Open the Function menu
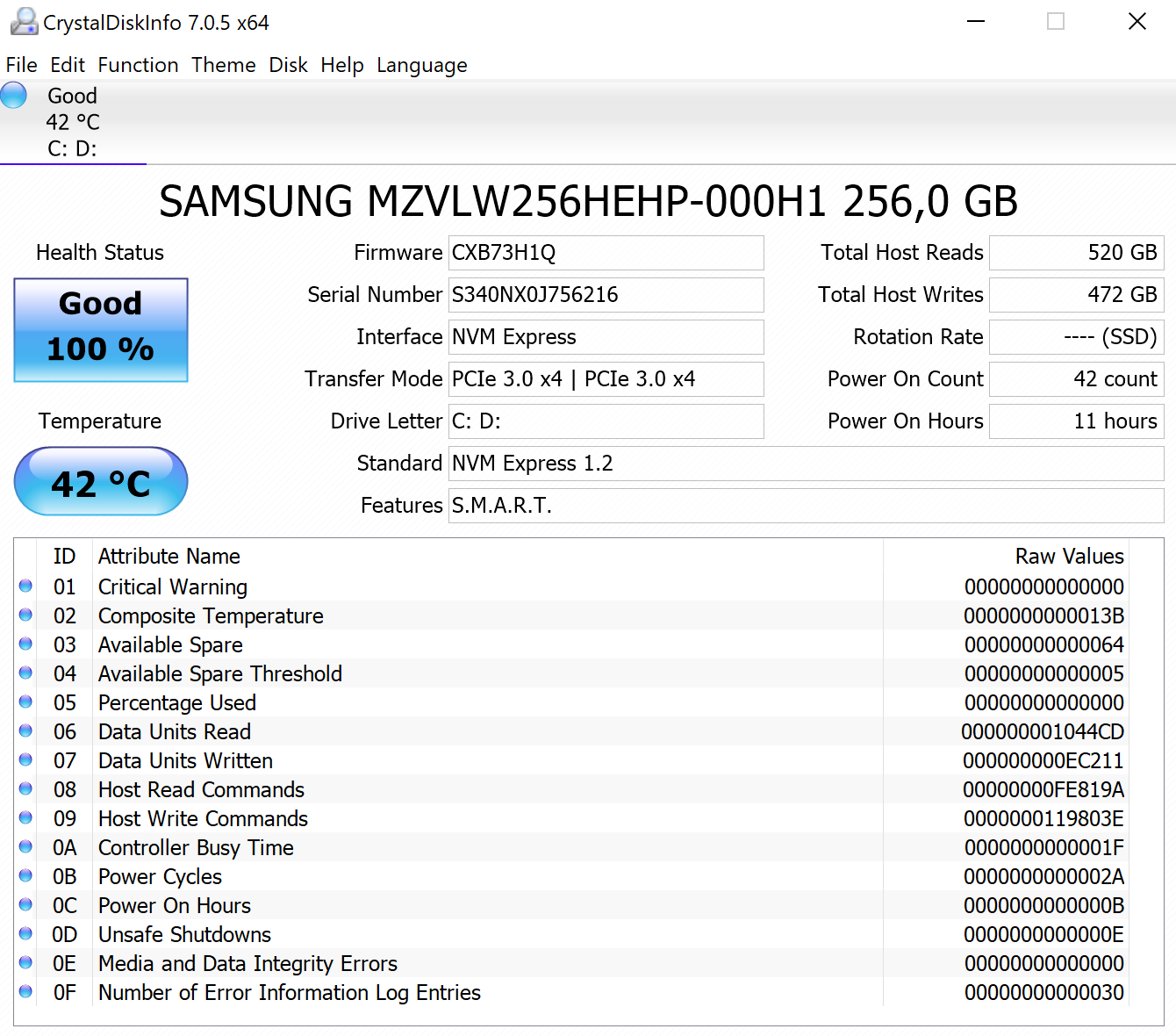 tap(138, 65)
